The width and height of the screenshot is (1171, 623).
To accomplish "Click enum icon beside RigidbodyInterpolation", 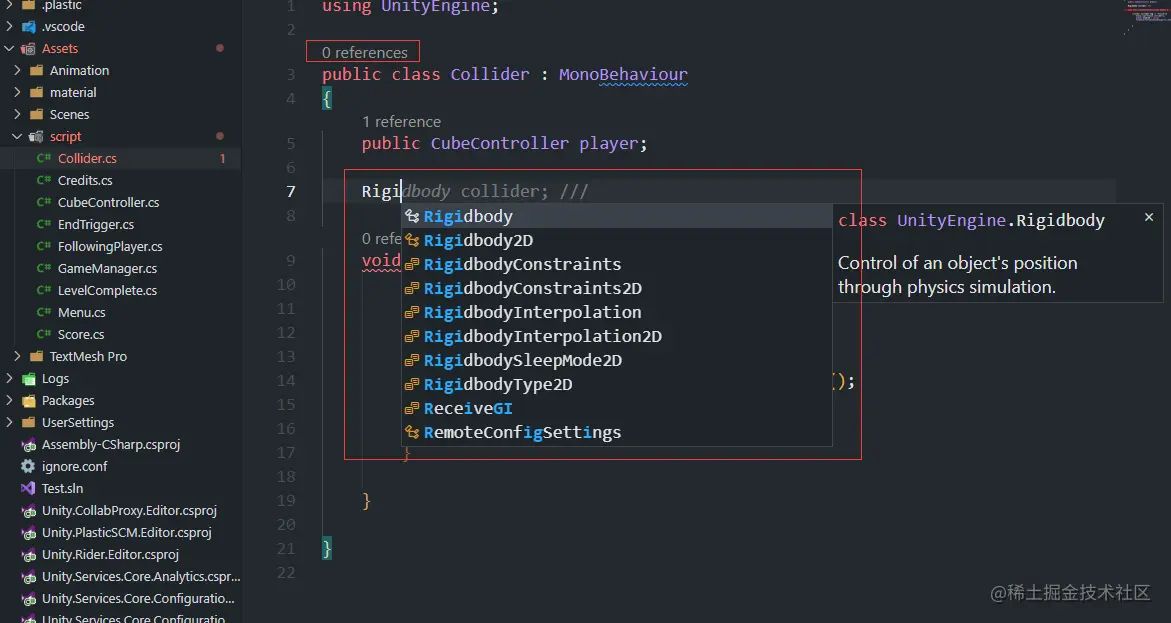I will click(x=412, y=312).
